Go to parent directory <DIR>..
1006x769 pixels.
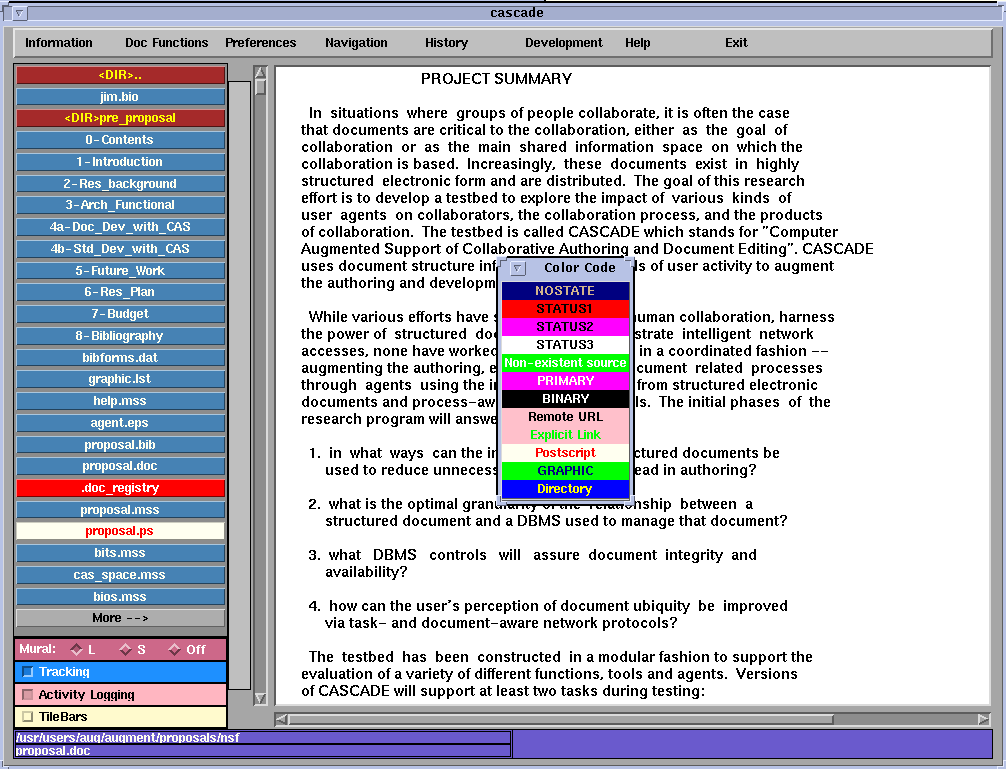click(x=120, y=75)
